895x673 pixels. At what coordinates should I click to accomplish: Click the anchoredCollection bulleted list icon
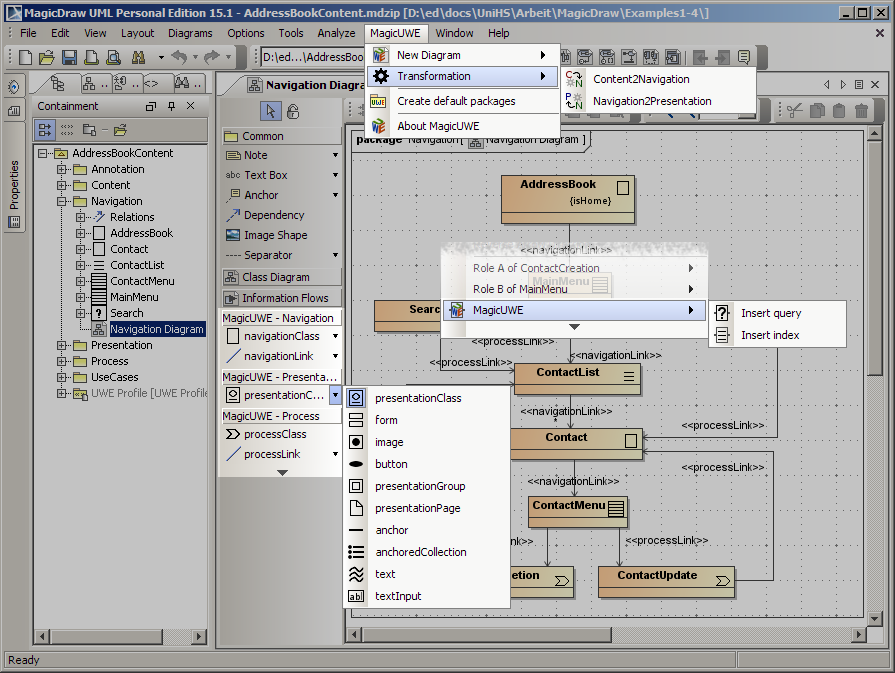pyautogui.click(x=356, y=552)
